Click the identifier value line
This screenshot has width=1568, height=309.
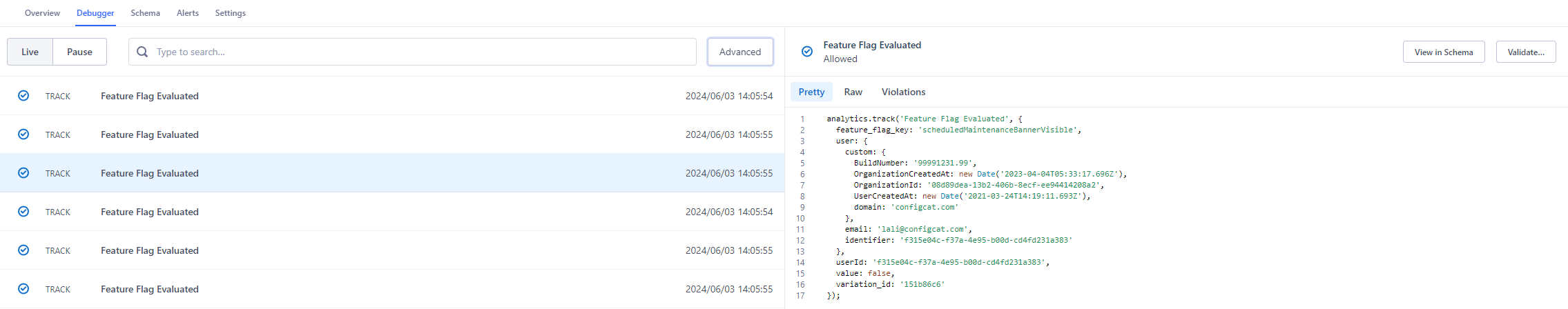click(958, 240)
